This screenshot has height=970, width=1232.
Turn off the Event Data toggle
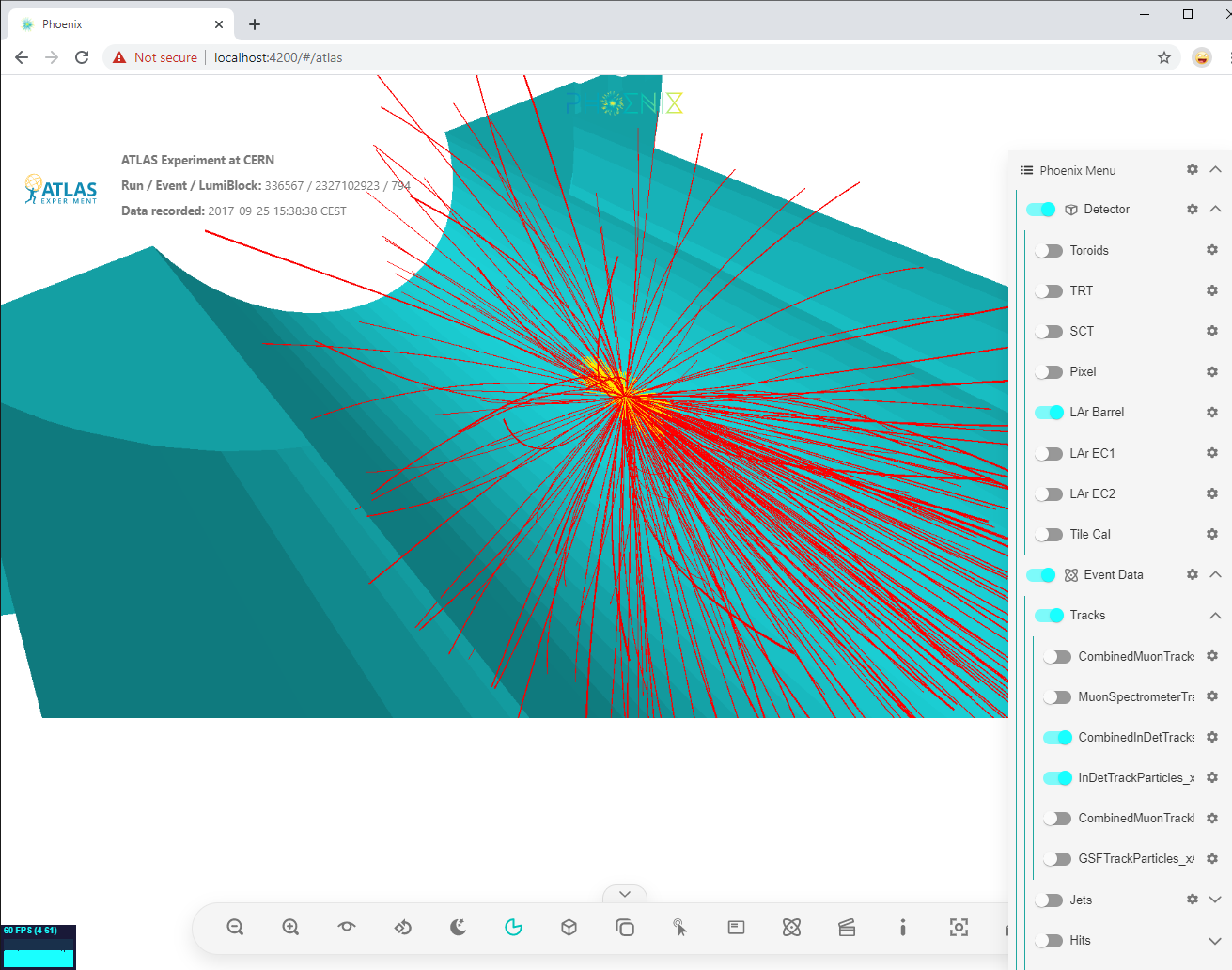point(1041,574)
